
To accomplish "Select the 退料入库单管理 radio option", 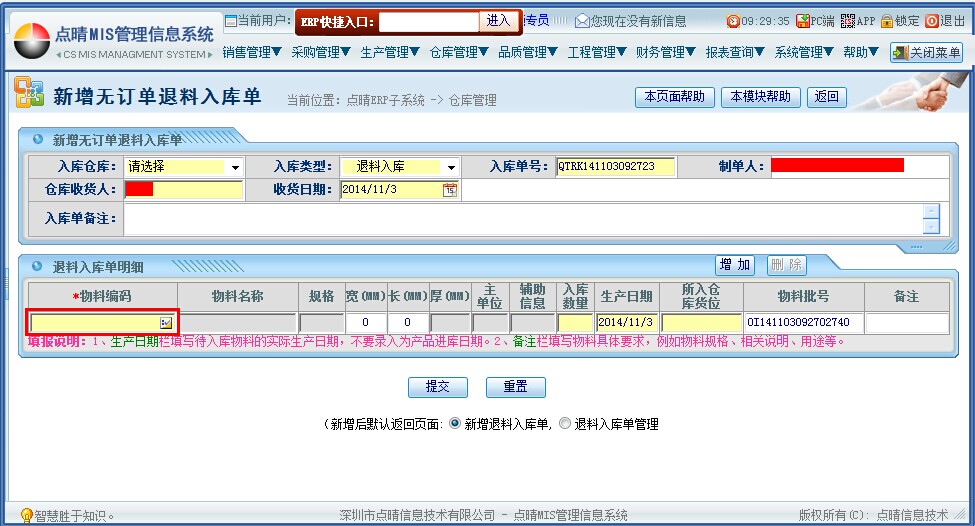I will tap(565, 424).
